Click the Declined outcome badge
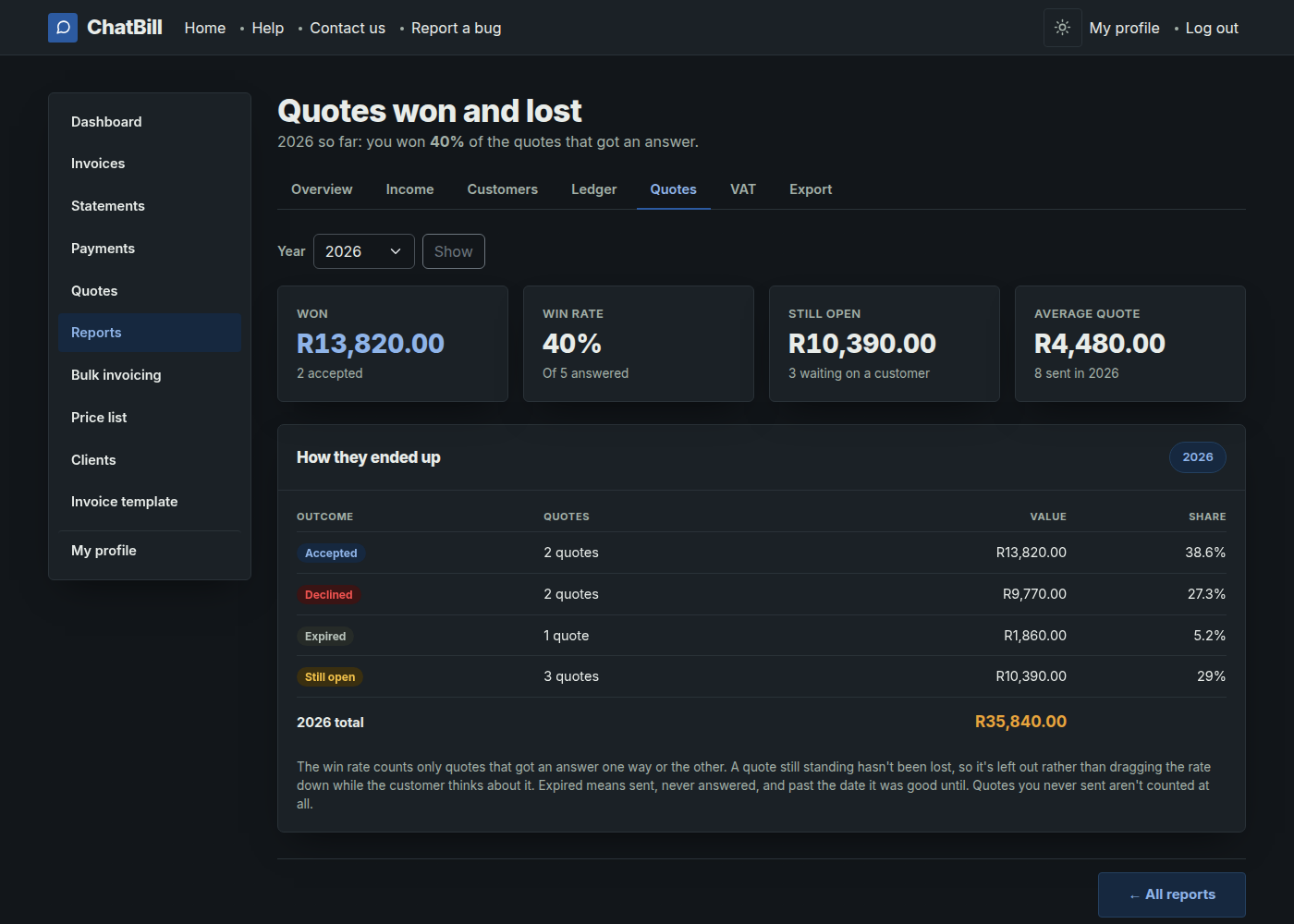This screenshot has width=1294, height=924. (x=329, y=595)
